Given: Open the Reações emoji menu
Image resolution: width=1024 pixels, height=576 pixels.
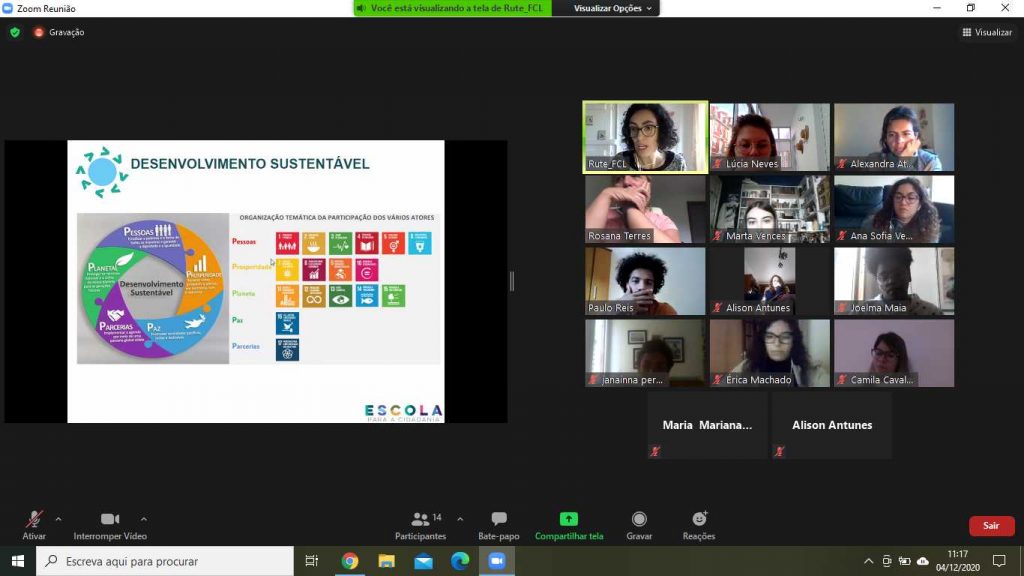Looking at the screenshot, I should [x=699, y=525].
